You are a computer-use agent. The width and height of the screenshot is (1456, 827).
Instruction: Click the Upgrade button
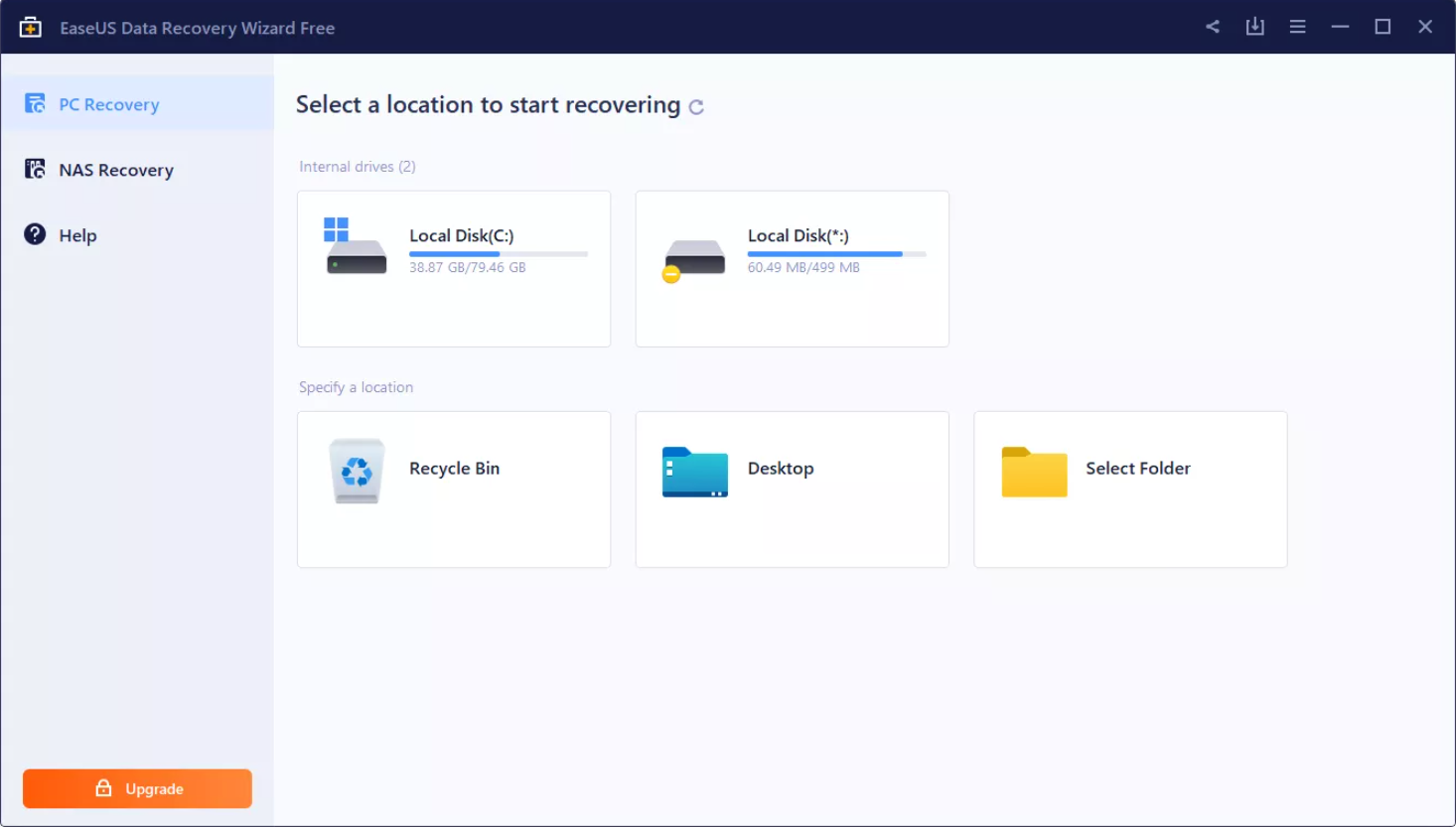137,788
